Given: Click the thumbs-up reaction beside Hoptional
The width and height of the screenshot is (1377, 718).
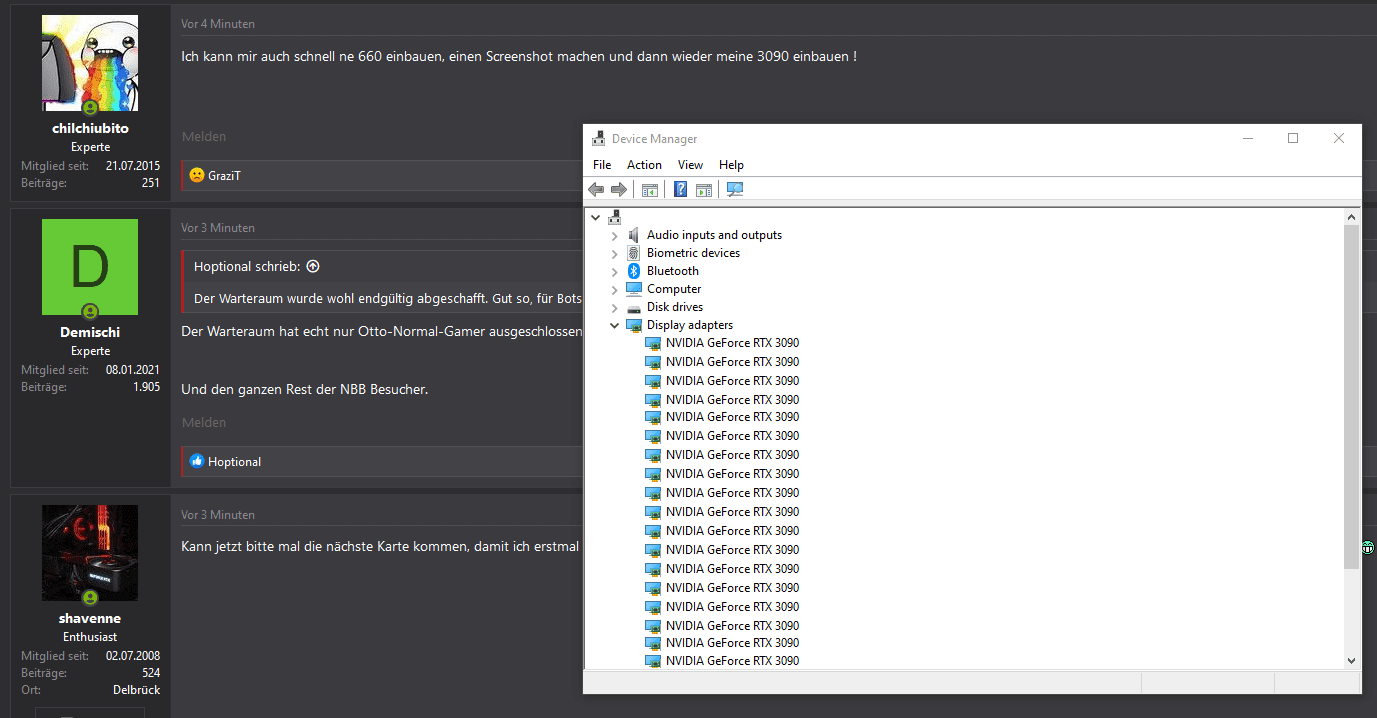Looking at the screenshot, I should point(197,462).
